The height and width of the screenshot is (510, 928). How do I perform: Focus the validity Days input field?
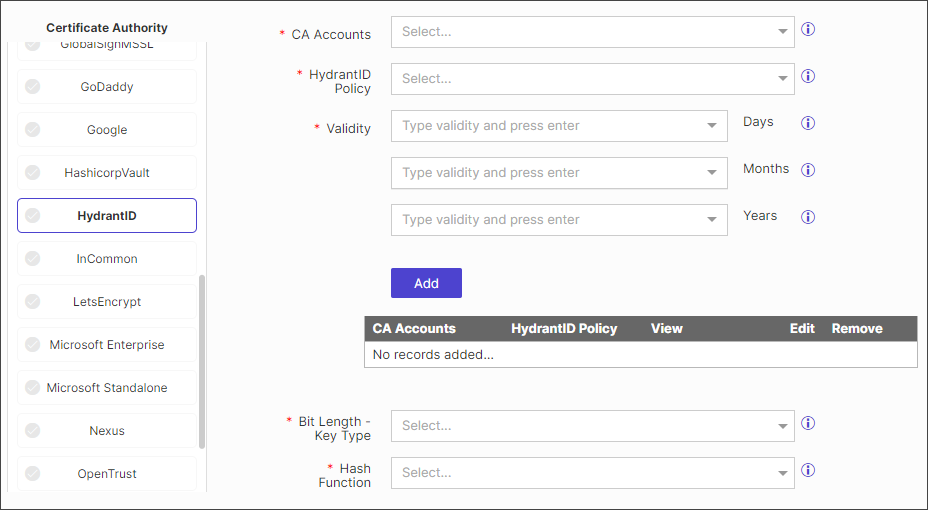pyautogui.click(x=559, y=125)
